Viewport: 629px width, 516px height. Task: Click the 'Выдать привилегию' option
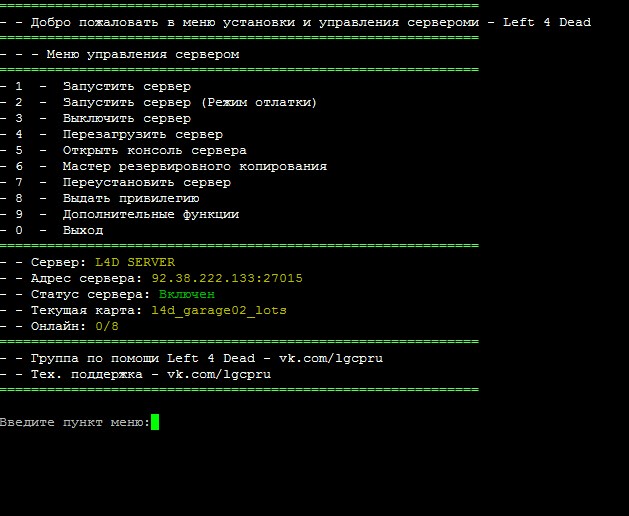[x=130, y=198]
